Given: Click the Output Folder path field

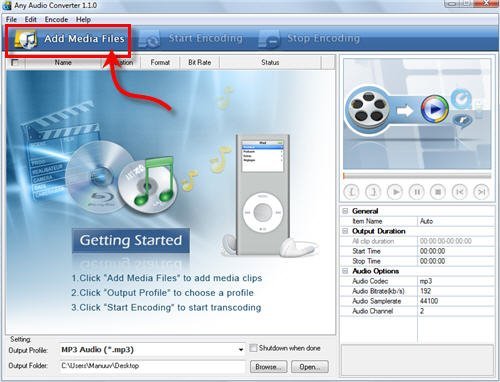Looking at the screenshot, I should coord(152,366).
